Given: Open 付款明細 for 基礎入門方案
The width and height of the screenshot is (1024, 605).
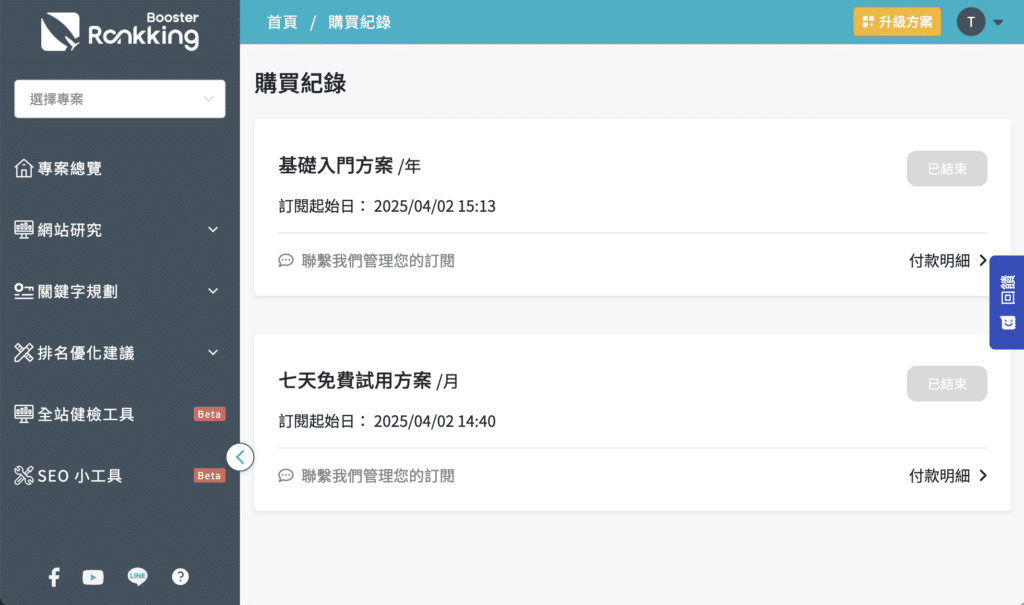Looking at the screenshot, I should point(947,261).
